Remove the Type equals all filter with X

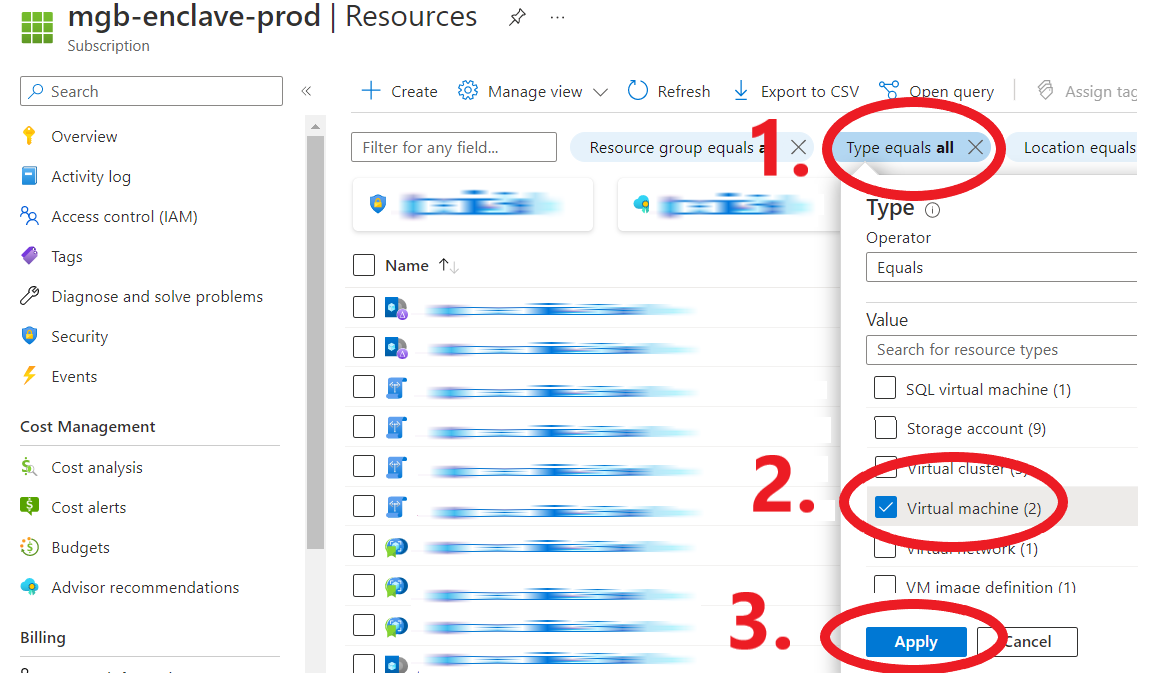[976, 148]
